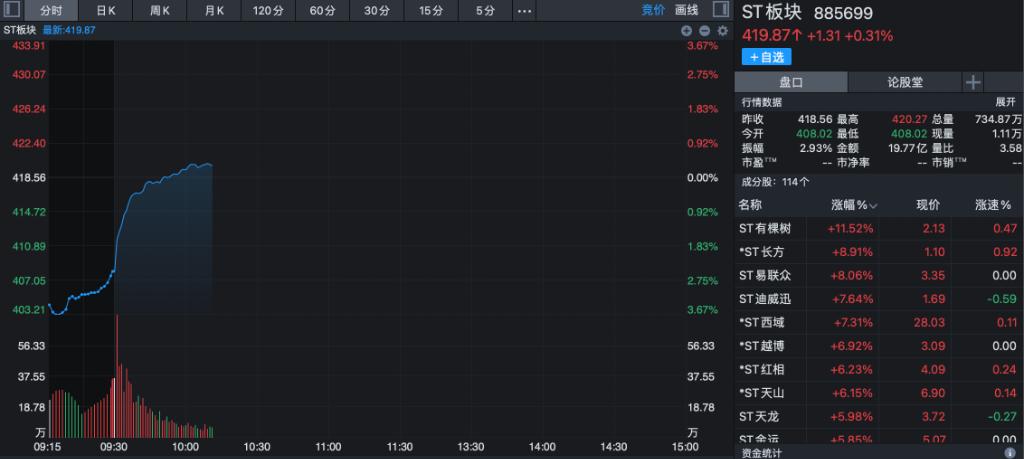This screenshot has width=1024, height=459.
Task: Select ST天龙 stock row
Action: click(879, 417)
